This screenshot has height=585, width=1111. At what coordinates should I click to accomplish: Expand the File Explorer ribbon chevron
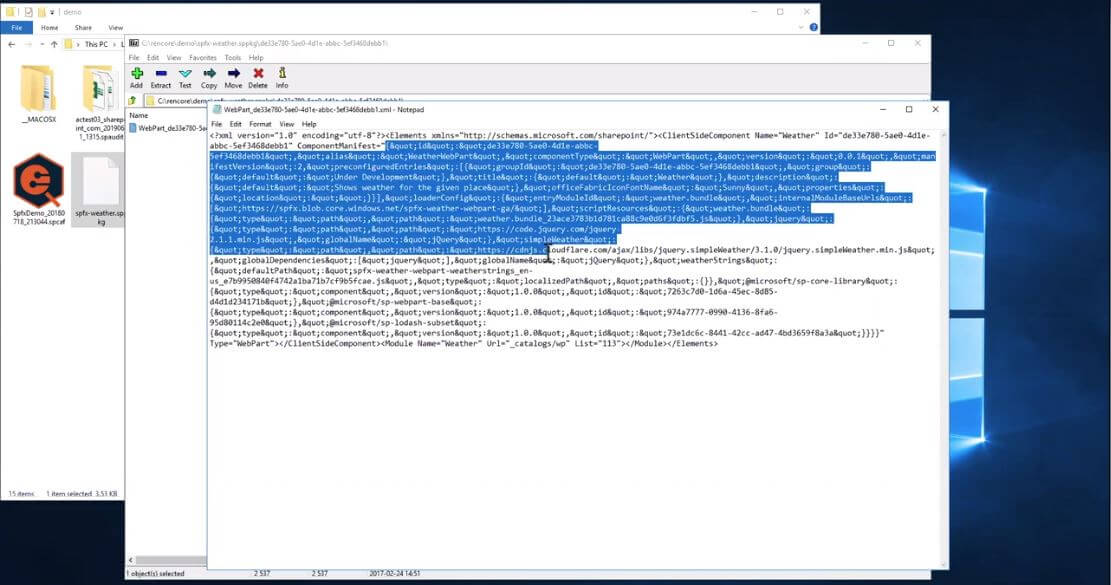[x=801, y=28]
